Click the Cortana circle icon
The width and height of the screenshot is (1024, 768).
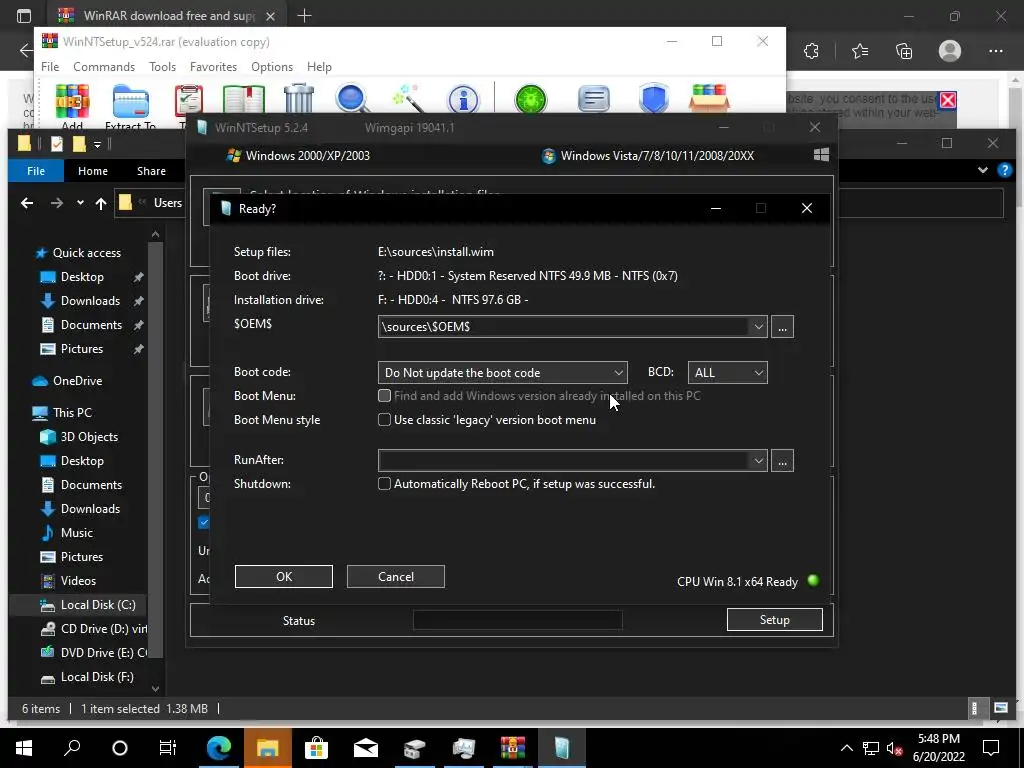point(120,748)
